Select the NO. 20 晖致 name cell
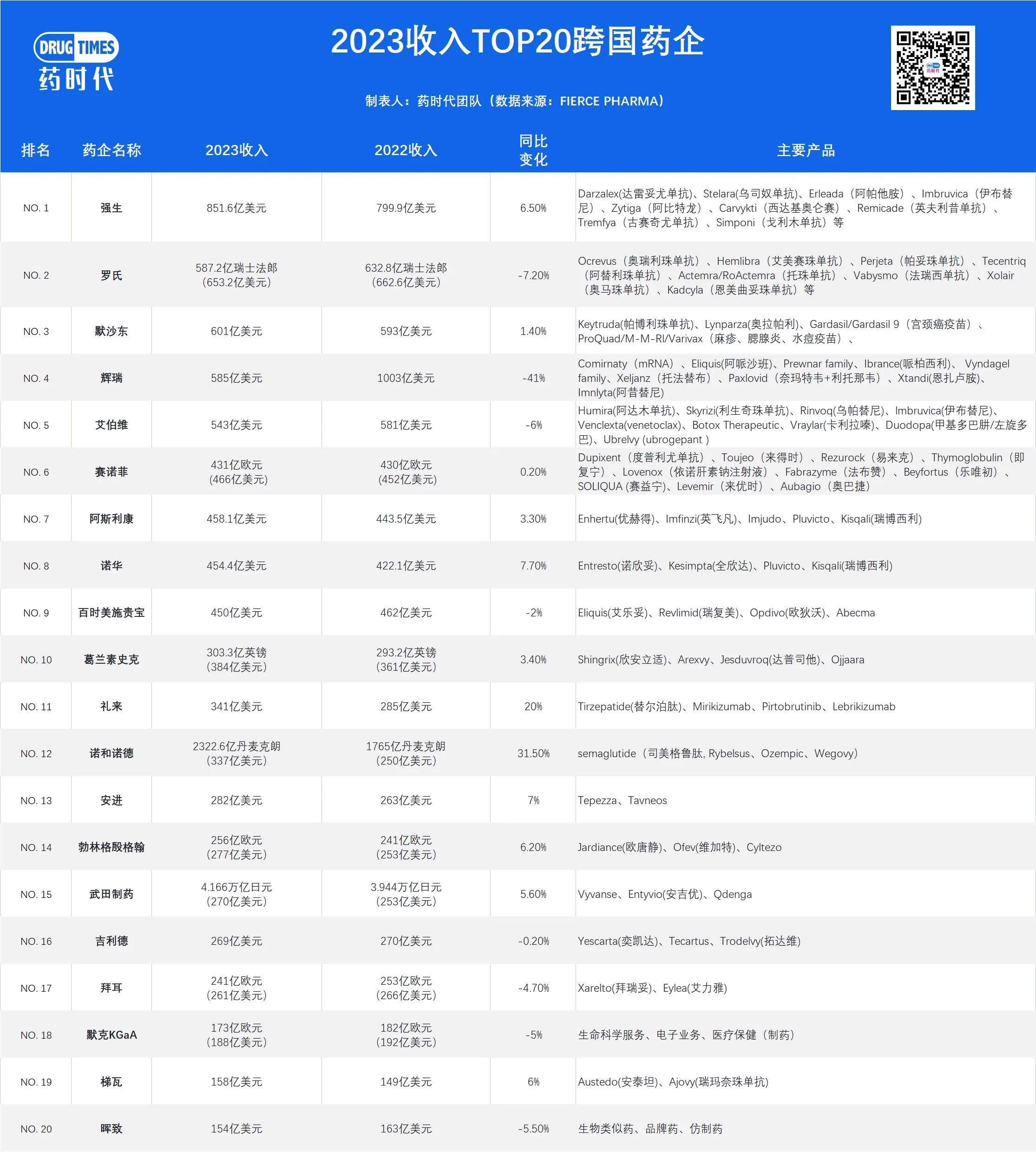Viewport: 1036px width, 1152px height. 111,1129
